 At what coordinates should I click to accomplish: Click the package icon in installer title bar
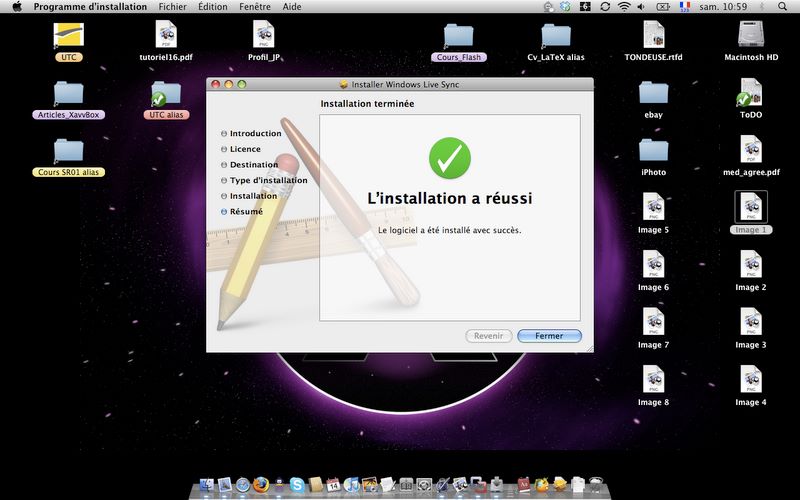click(x=344, y=84)
